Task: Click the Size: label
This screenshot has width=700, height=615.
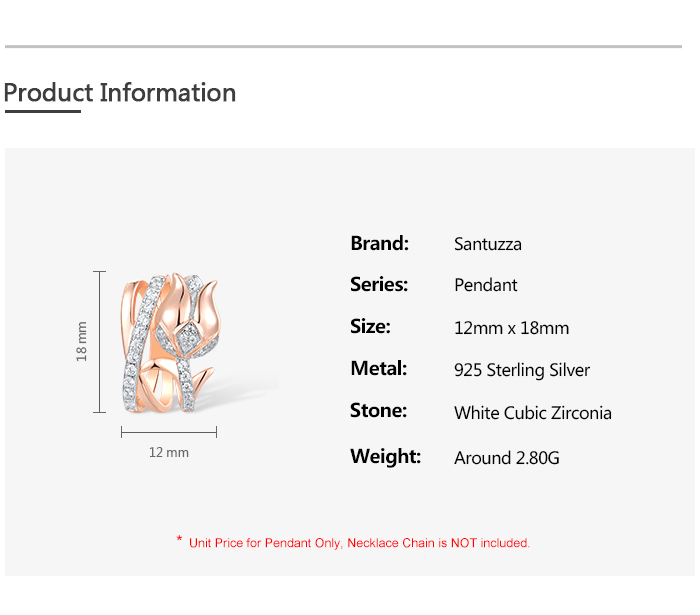Action: click(x=370, y=327)
